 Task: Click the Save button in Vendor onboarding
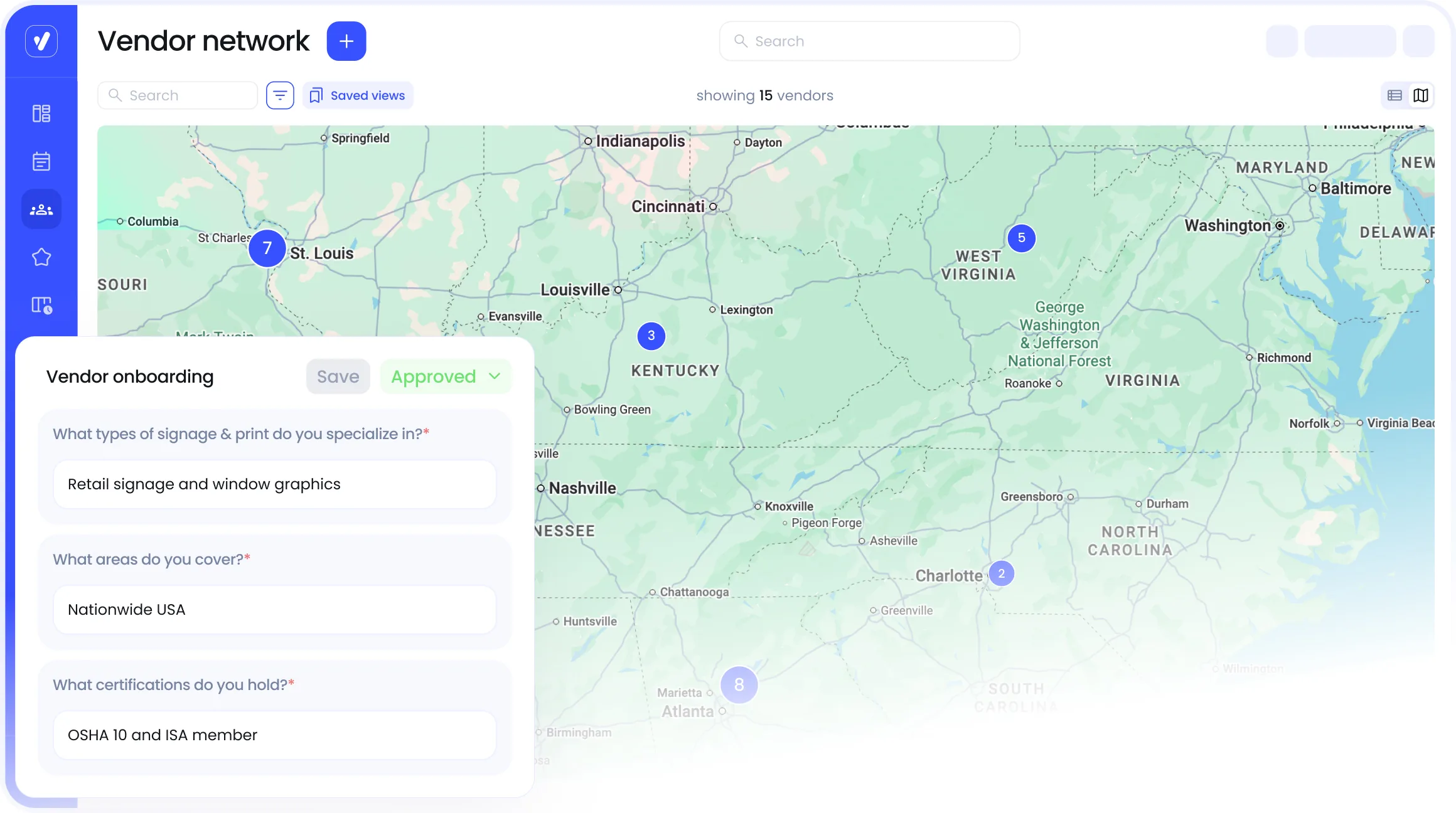point(338,376)
